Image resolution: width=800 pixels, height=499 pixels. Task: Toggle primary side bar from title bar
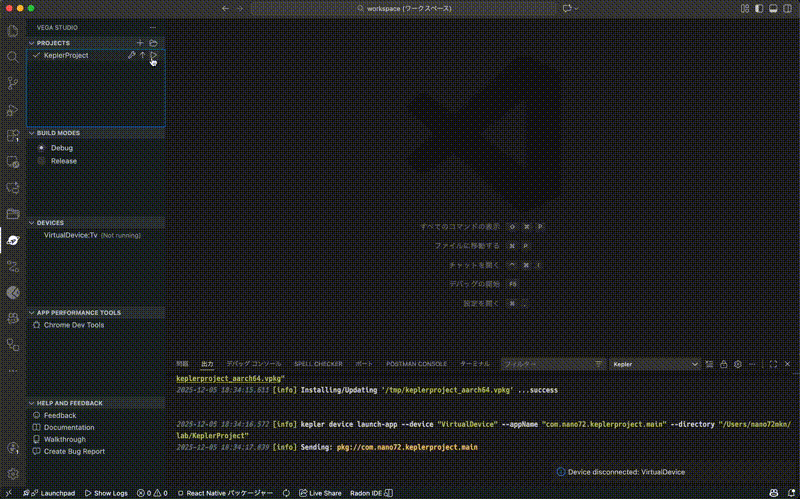coord(759,9)
